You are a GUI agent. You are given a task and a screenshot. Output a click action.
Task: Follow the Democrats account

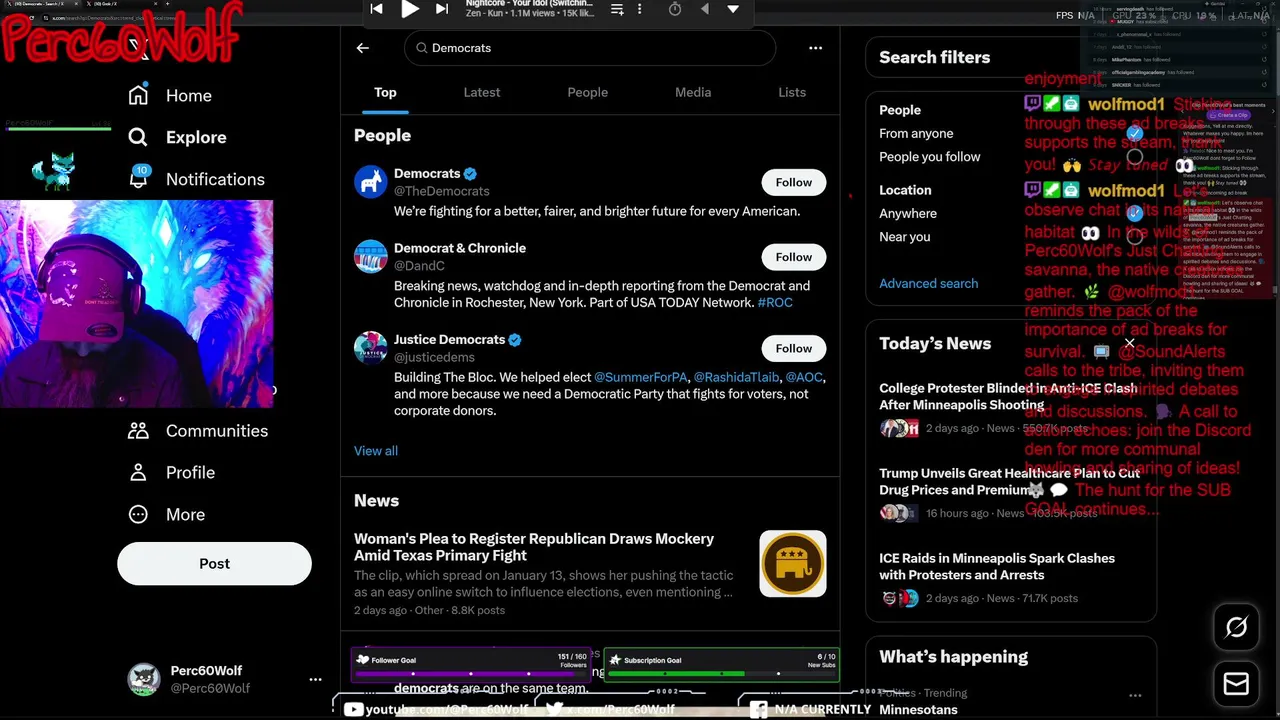pos(793,182)
